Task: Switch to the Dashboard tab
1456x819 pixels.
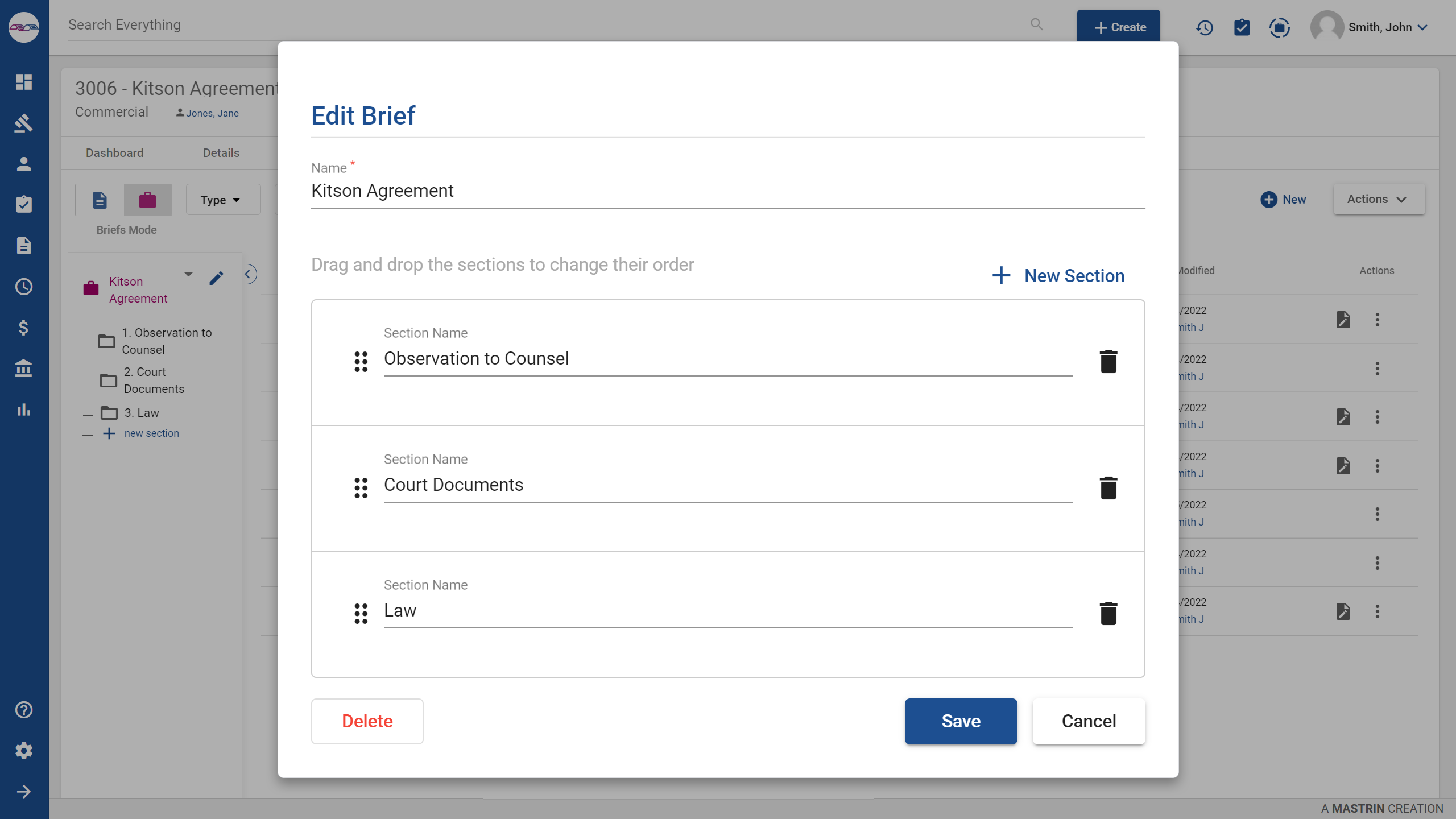Action: 114,152
